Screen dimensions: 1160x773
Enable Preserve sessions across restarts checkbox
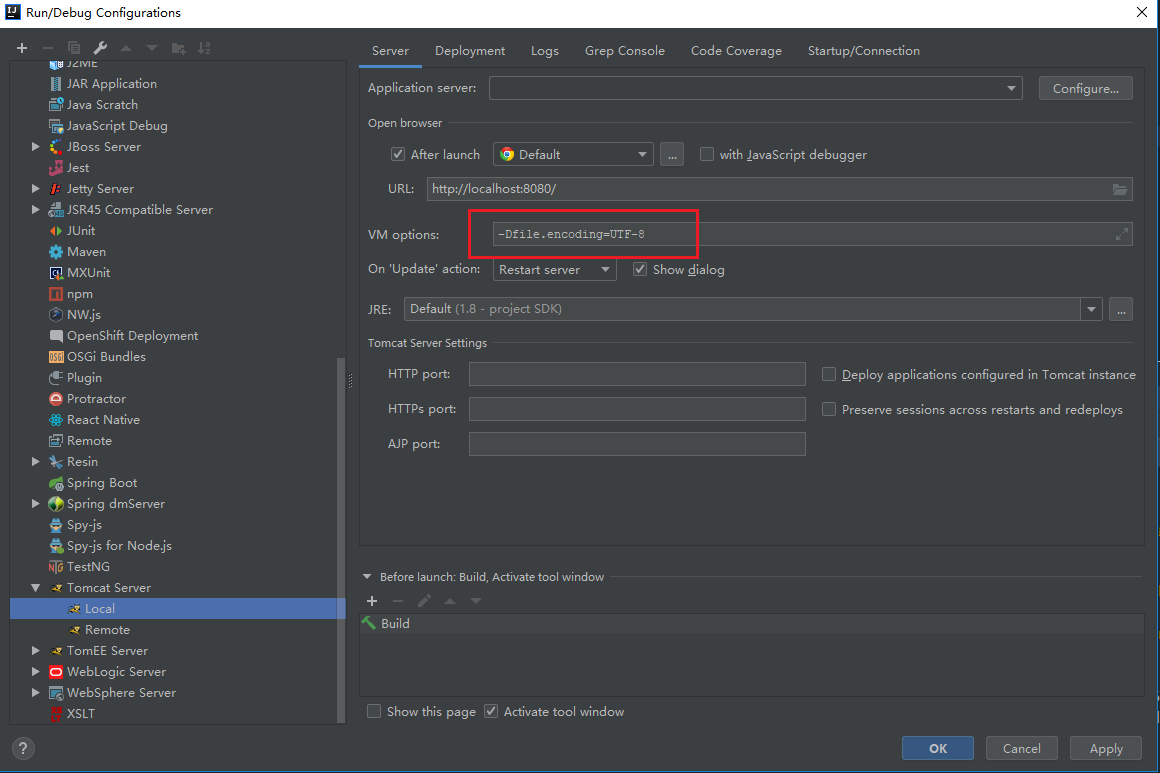coord(829,409)
